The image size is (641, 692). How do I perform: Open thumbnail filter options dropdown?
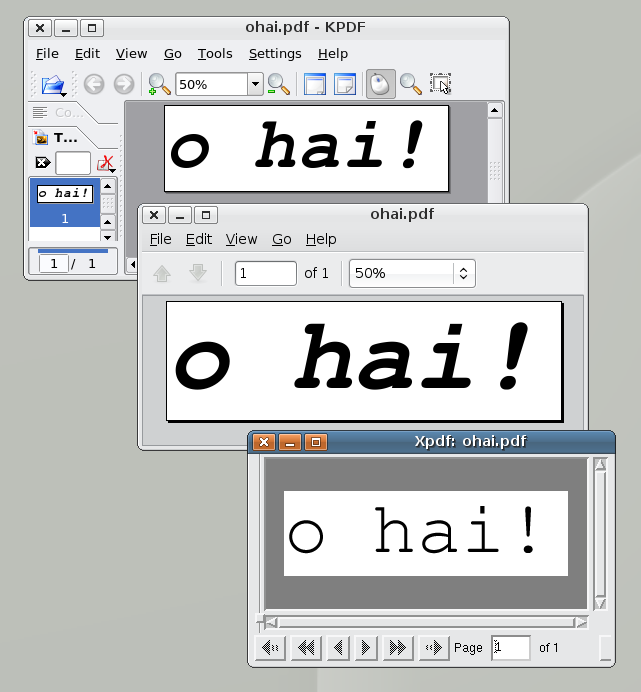(x=106, y=163)
